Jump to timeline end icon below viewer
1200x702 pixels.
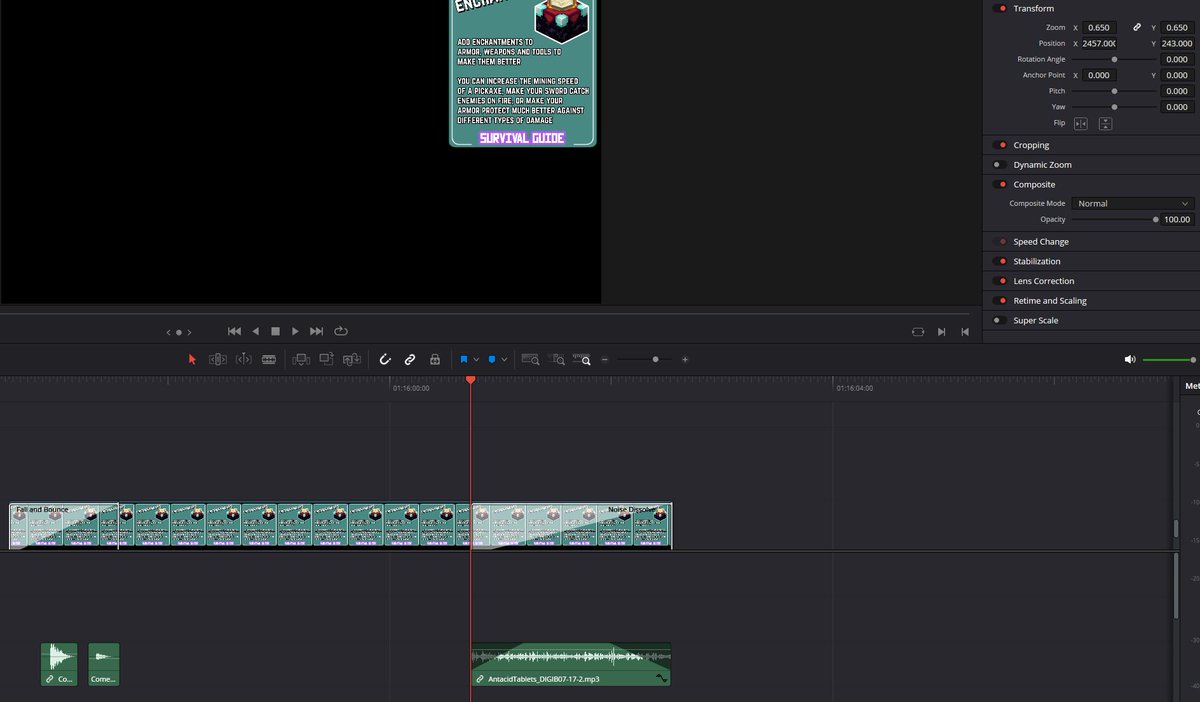click(x=965, y=332)
